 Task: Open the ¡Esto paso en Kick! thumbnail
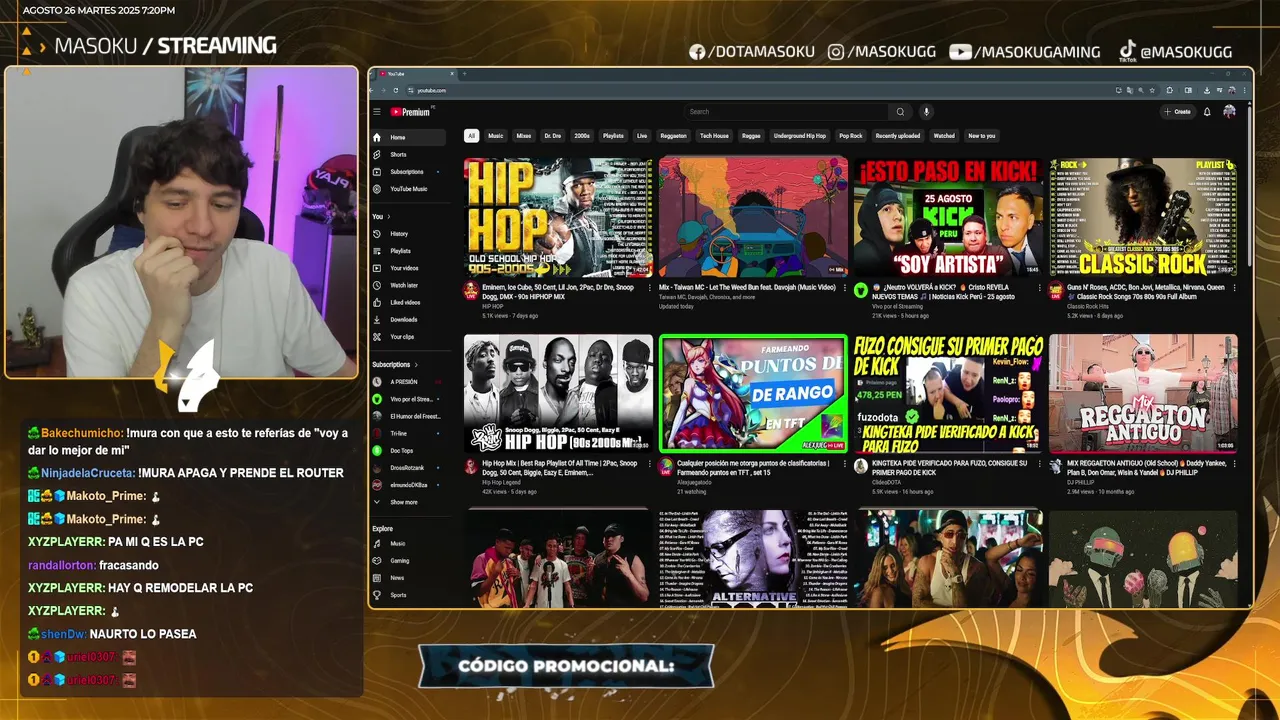[948, 217]
